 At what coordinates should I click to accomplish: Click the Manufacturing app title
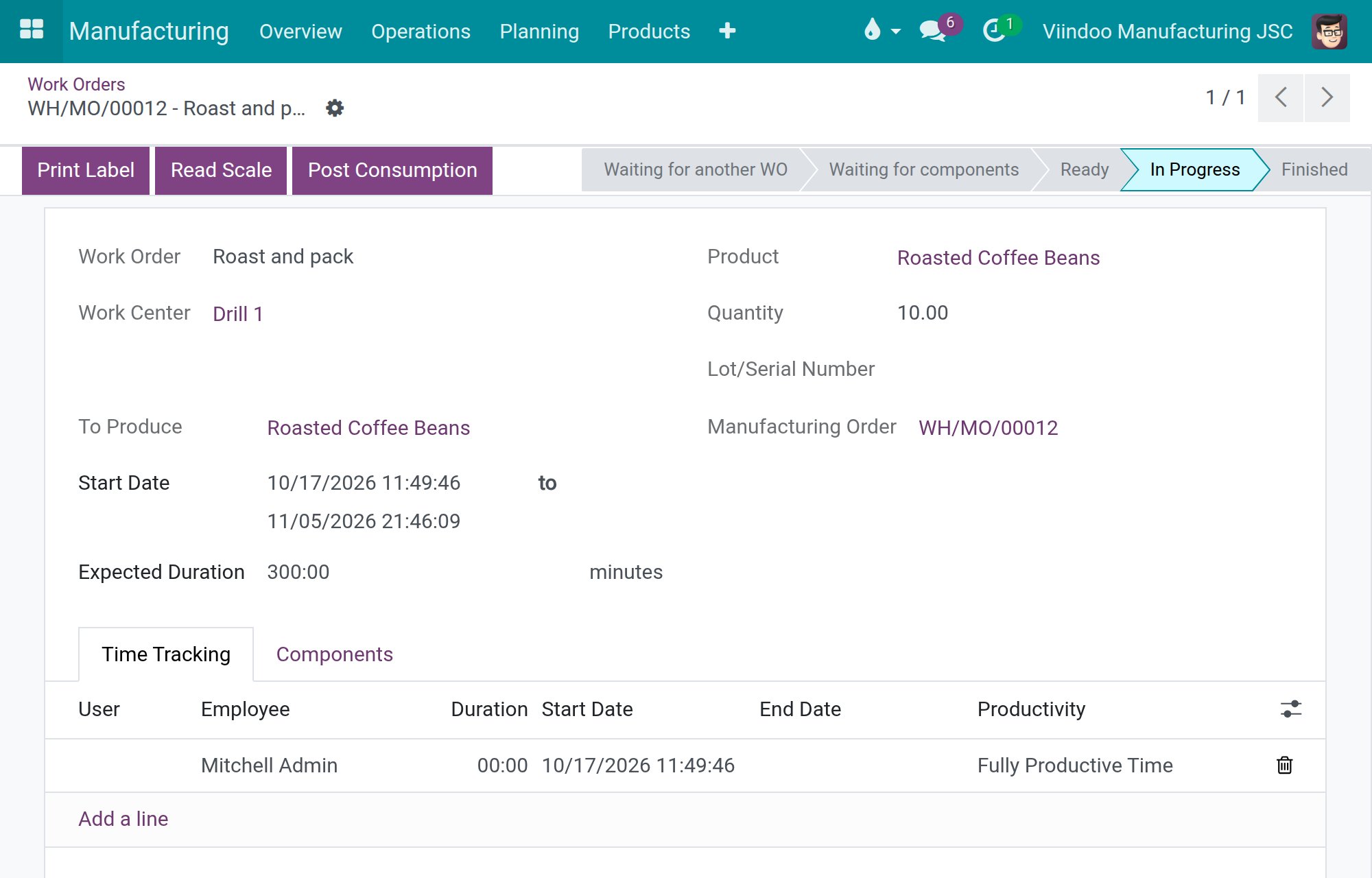pyautogui.click(x=149, y=32)
